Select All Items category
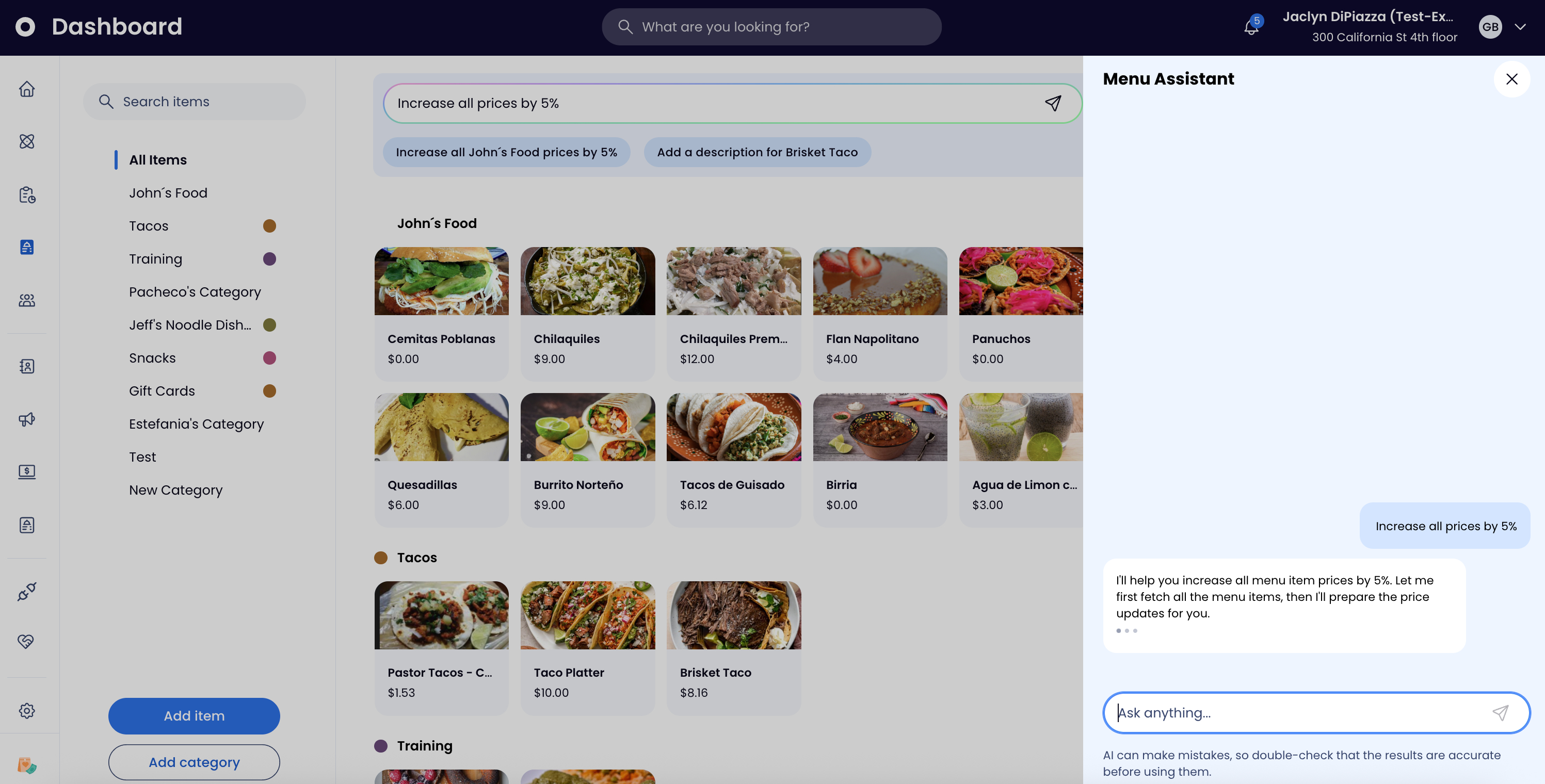Screen dimensions: 1545x784 (x=158, y=159)
